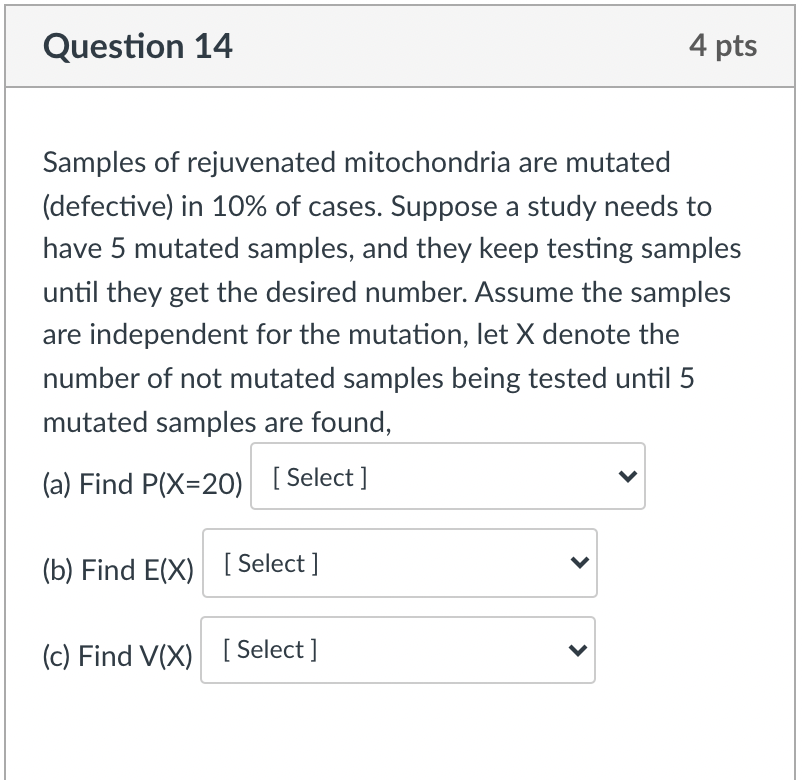Click the chevron arrow on the P(X=20) dropdown

[626, 477]
